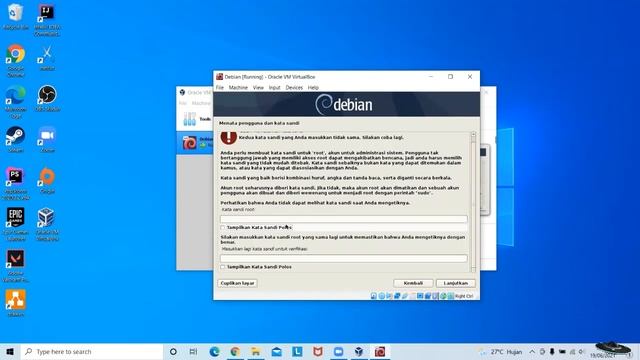This screenshot has height=360, width=640.
Task: Open File Explorer from the taskbar
Action: [x=256, y=351]
